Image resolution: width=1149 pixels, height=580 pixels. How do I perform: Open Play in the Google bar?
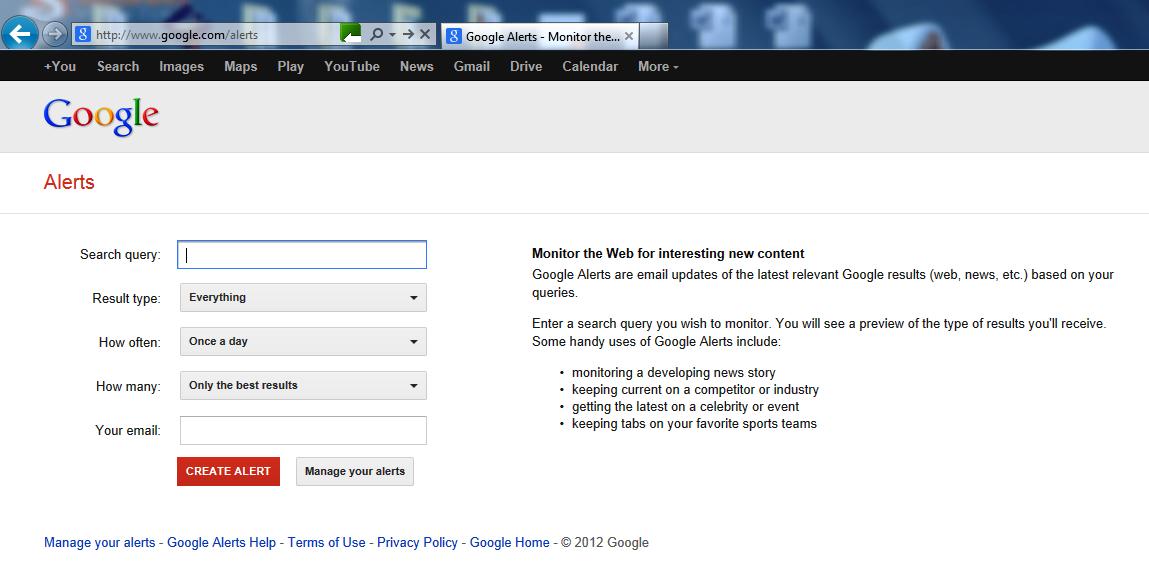tap(290, 67)
